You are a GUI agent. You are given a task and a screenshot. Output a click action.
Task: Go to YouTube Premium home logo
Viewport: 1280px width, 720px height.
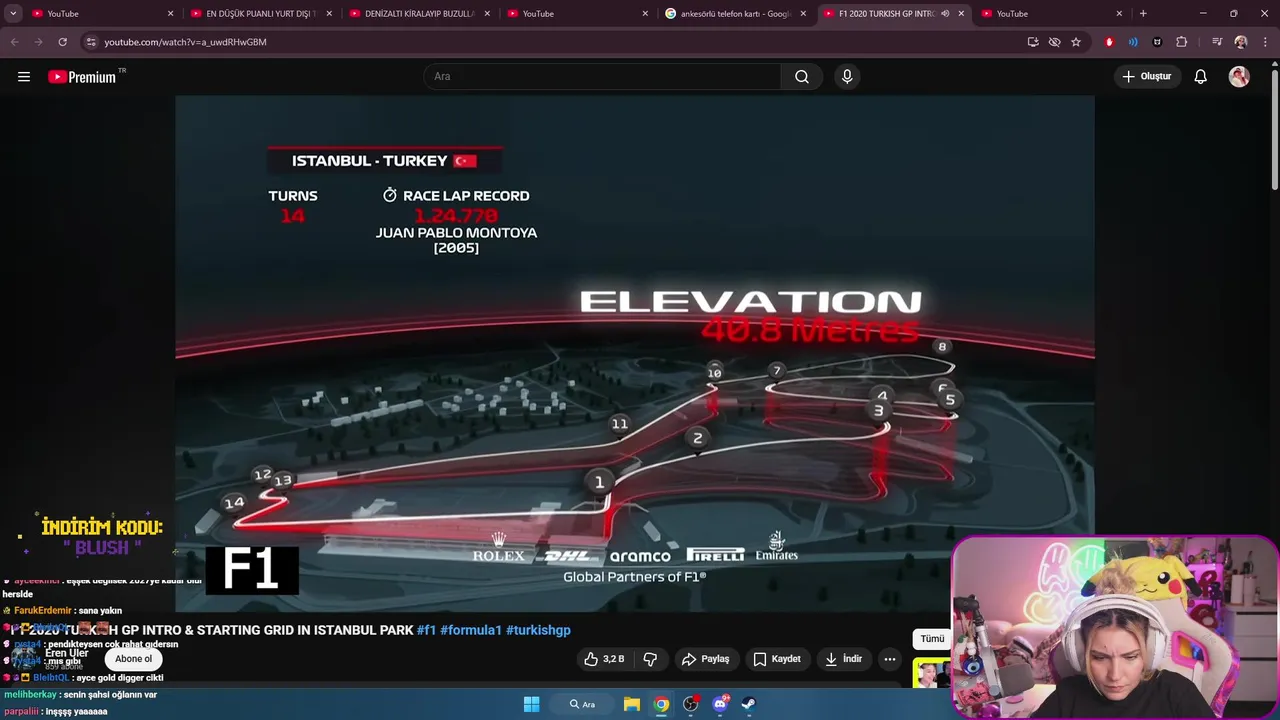click(x=82, y=77)
